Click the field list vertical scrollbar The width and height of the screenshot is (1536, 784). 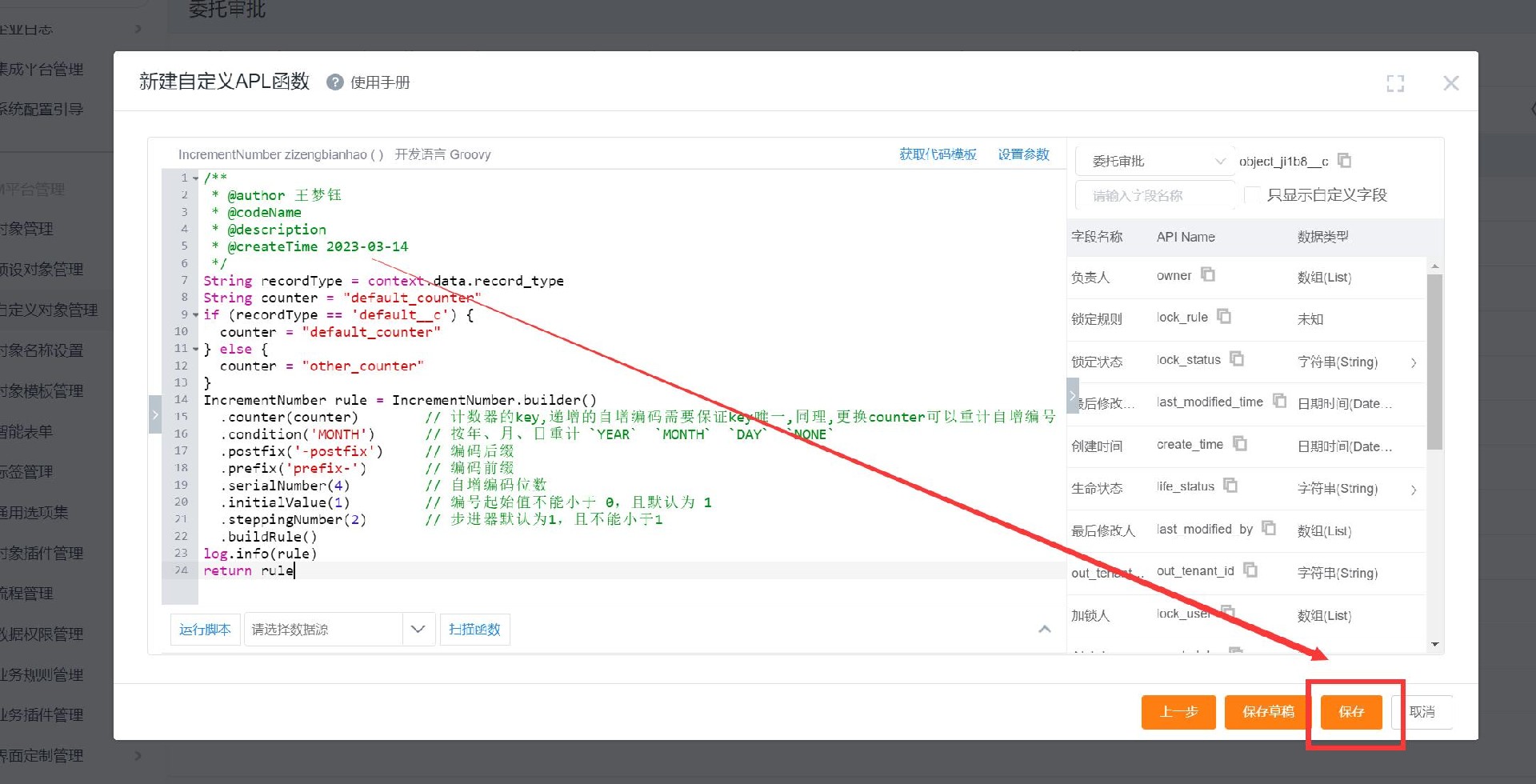[x=1434, y=362]
